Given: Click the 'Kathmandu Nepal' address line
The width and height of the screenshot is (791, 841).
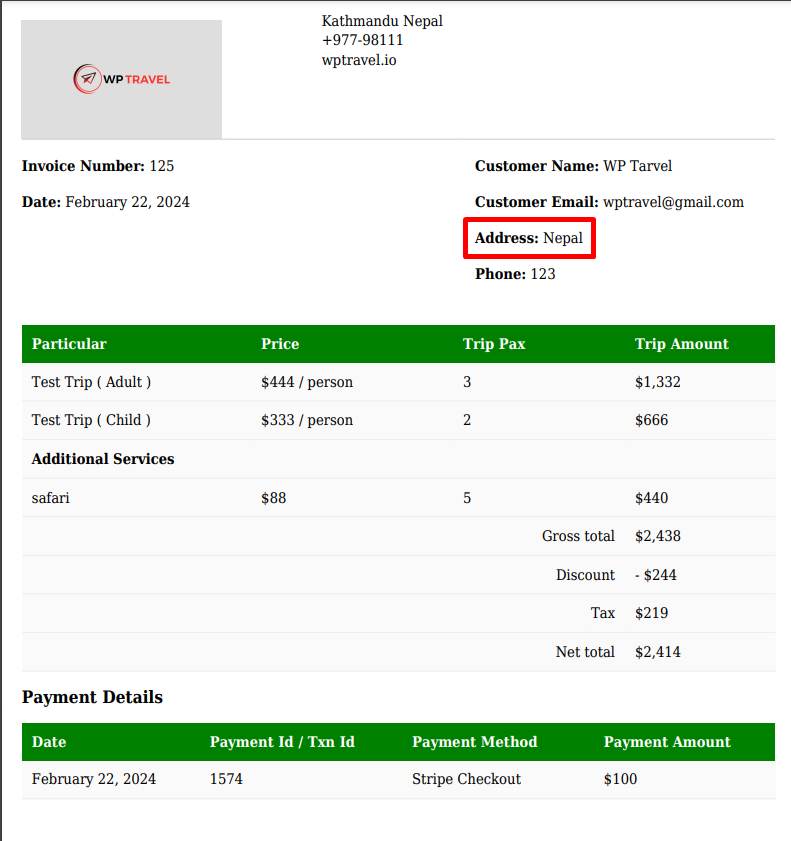Looking at the screenshot, I should tap(382, 21).
